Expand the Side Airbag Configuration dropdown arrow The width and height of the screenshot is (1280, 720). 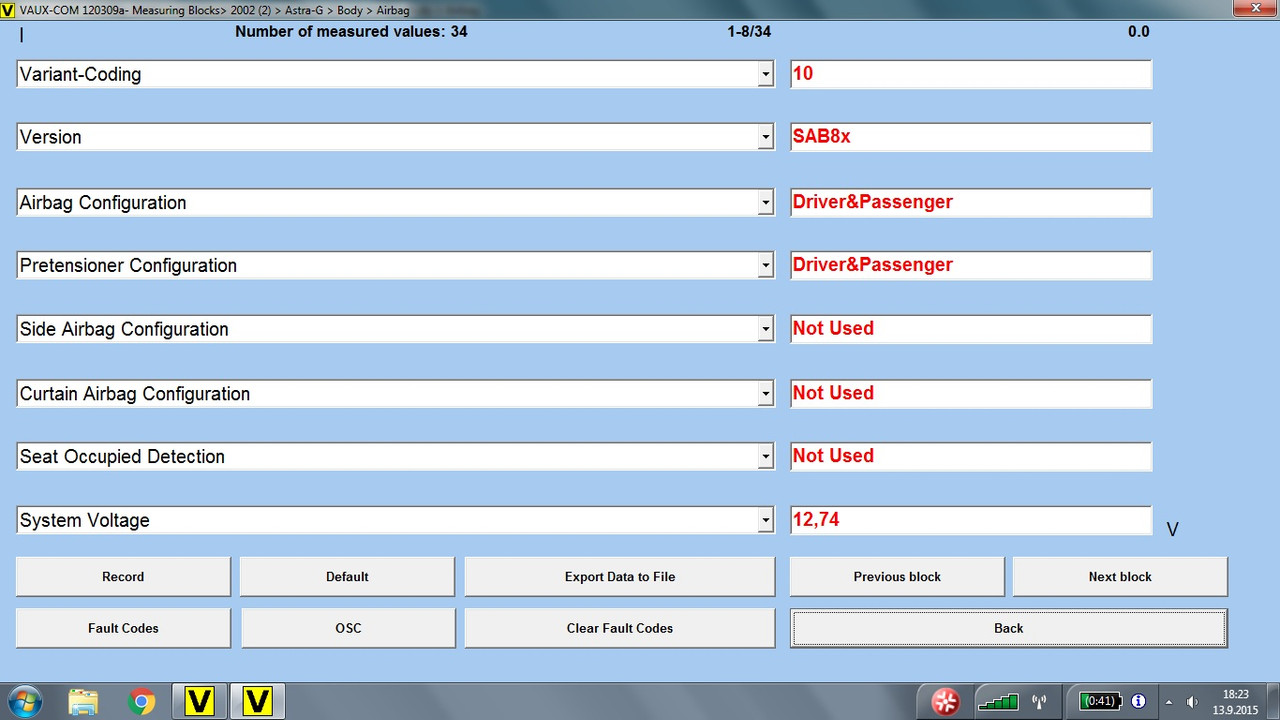tap(765, 329)
